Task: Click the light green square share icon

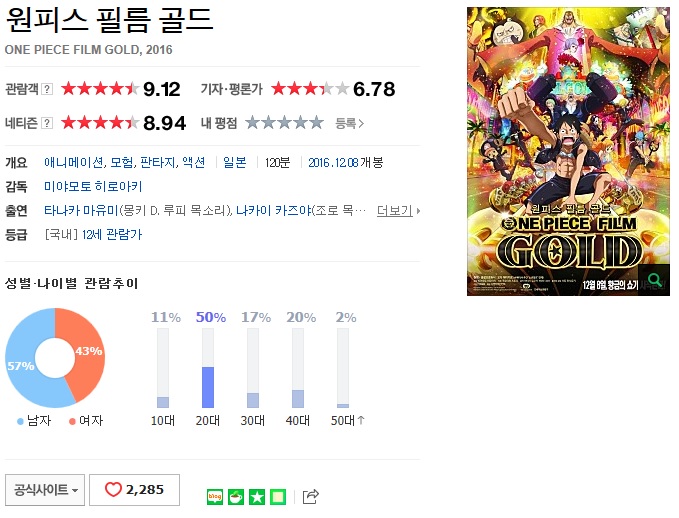Action: 278,496
